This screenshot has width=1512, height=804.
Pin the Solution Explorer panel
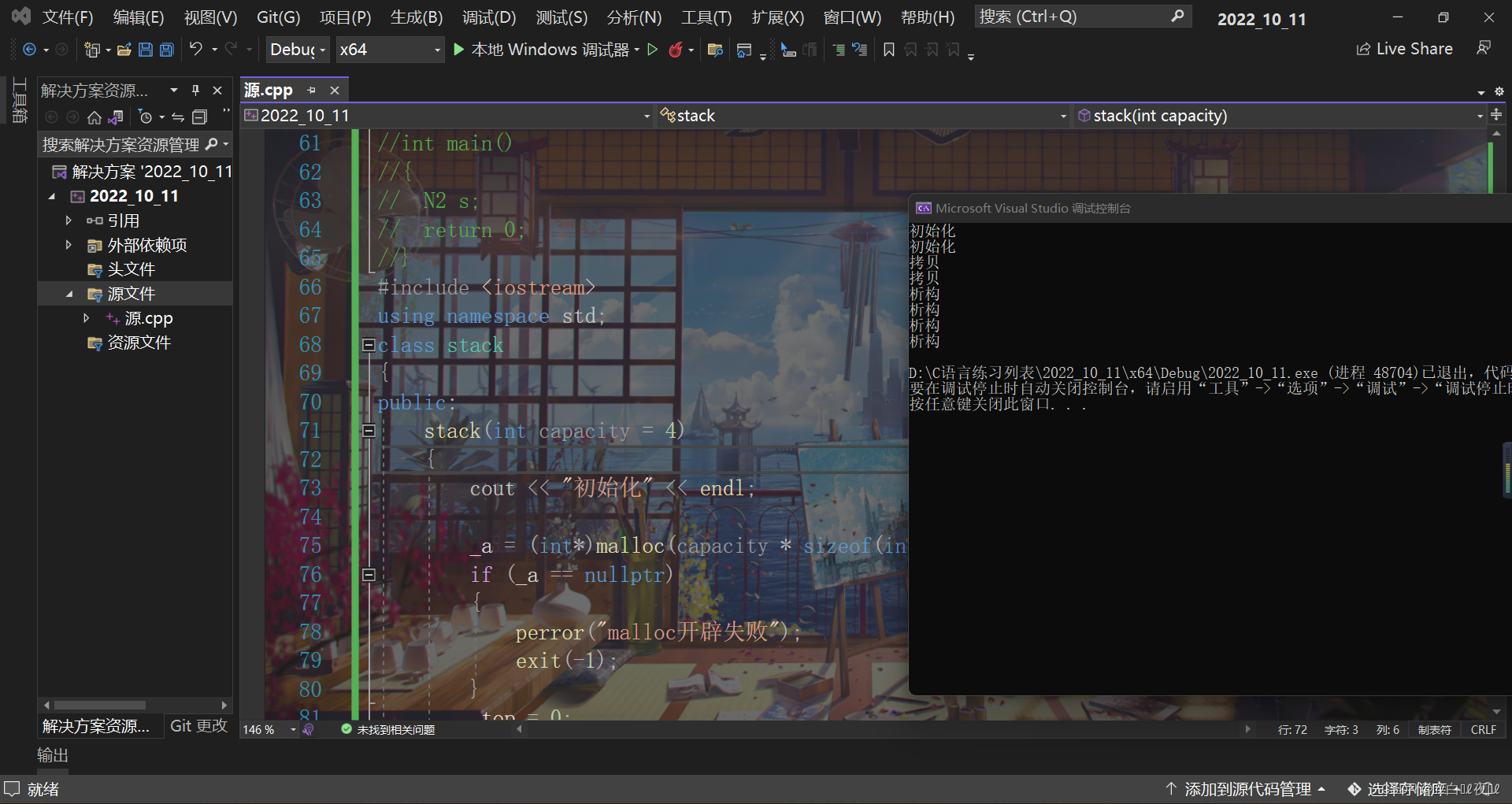195,90
